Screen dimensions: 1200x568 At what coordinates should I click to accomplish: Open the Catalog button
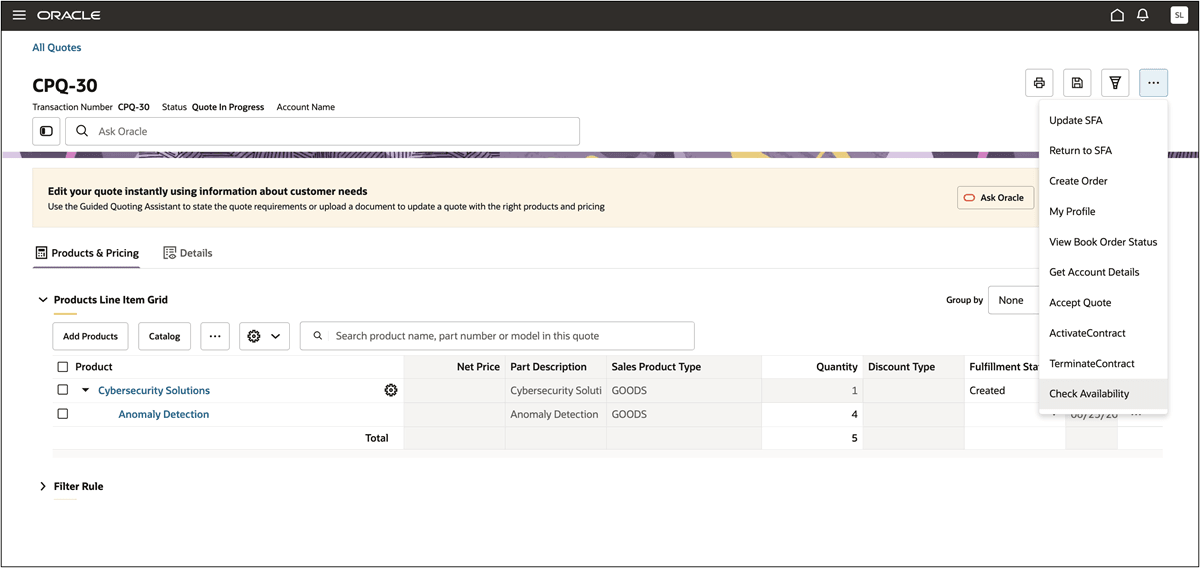coord(164,336)
